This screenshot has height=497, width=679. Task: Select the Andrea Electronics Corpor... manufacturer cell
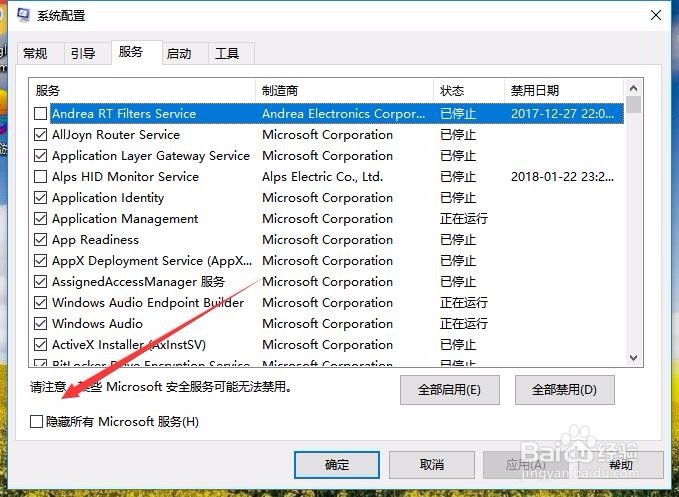coord(343,113)
